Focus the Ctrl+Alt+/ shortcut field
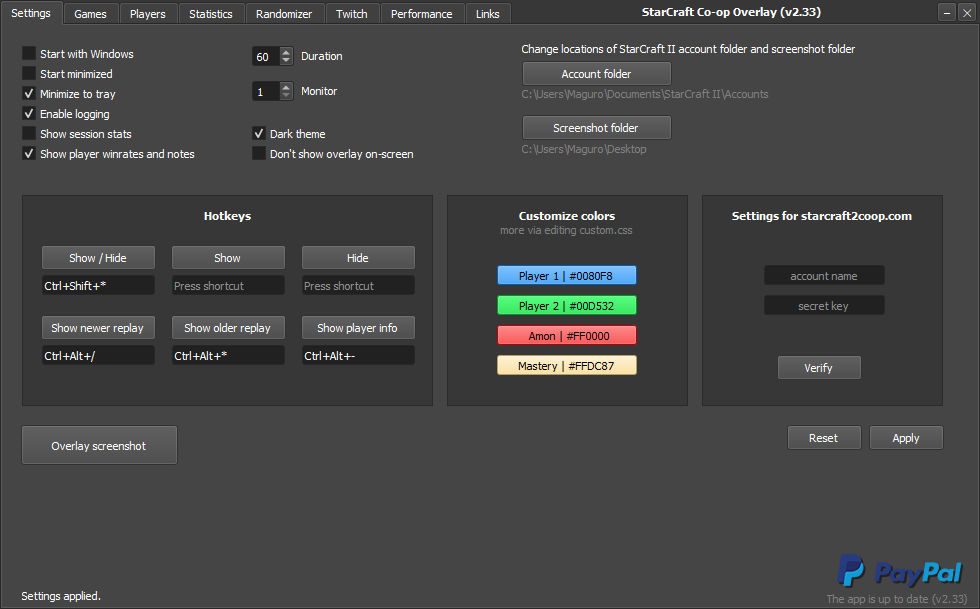 pyautogui.click(x=98, y=355)
